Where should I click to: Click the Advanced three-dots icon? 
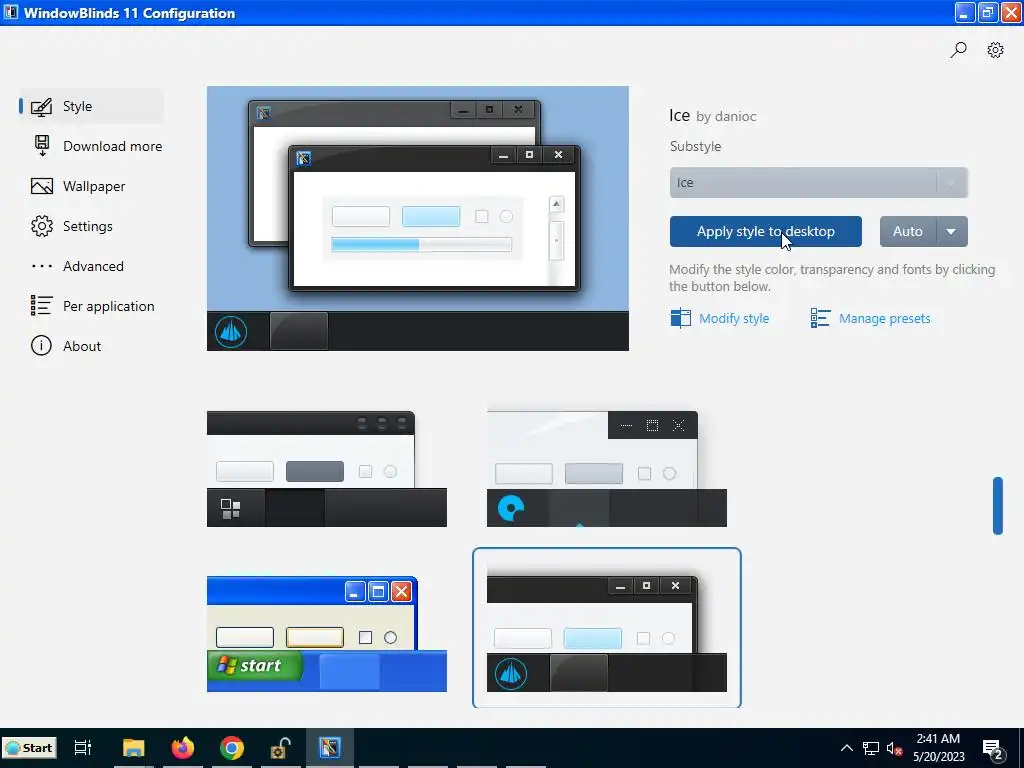click(x=42, y=266)
